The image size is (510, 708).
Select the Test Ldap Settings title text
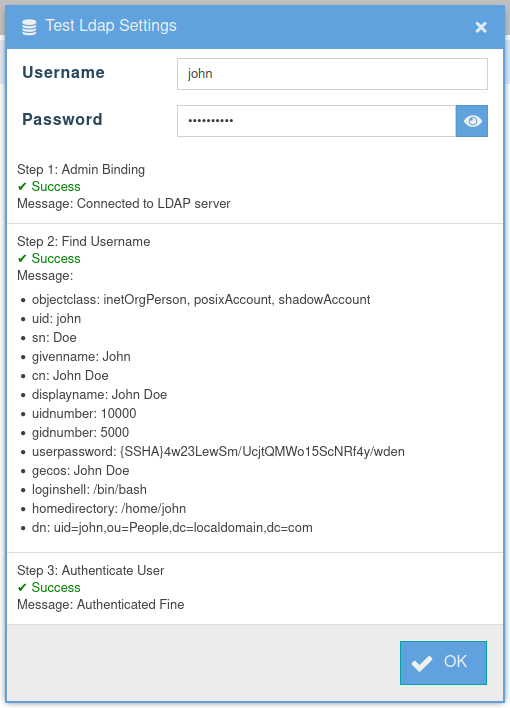pos(111,26)
